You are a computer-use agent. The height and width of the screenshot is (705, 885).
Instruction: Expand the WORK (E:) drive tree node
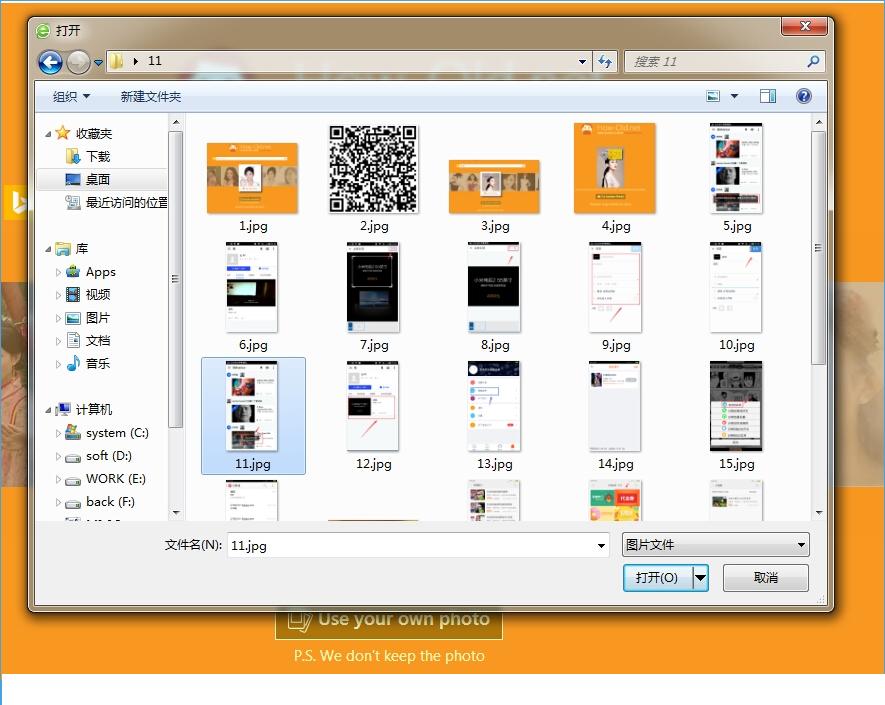[x=58, y=480]
